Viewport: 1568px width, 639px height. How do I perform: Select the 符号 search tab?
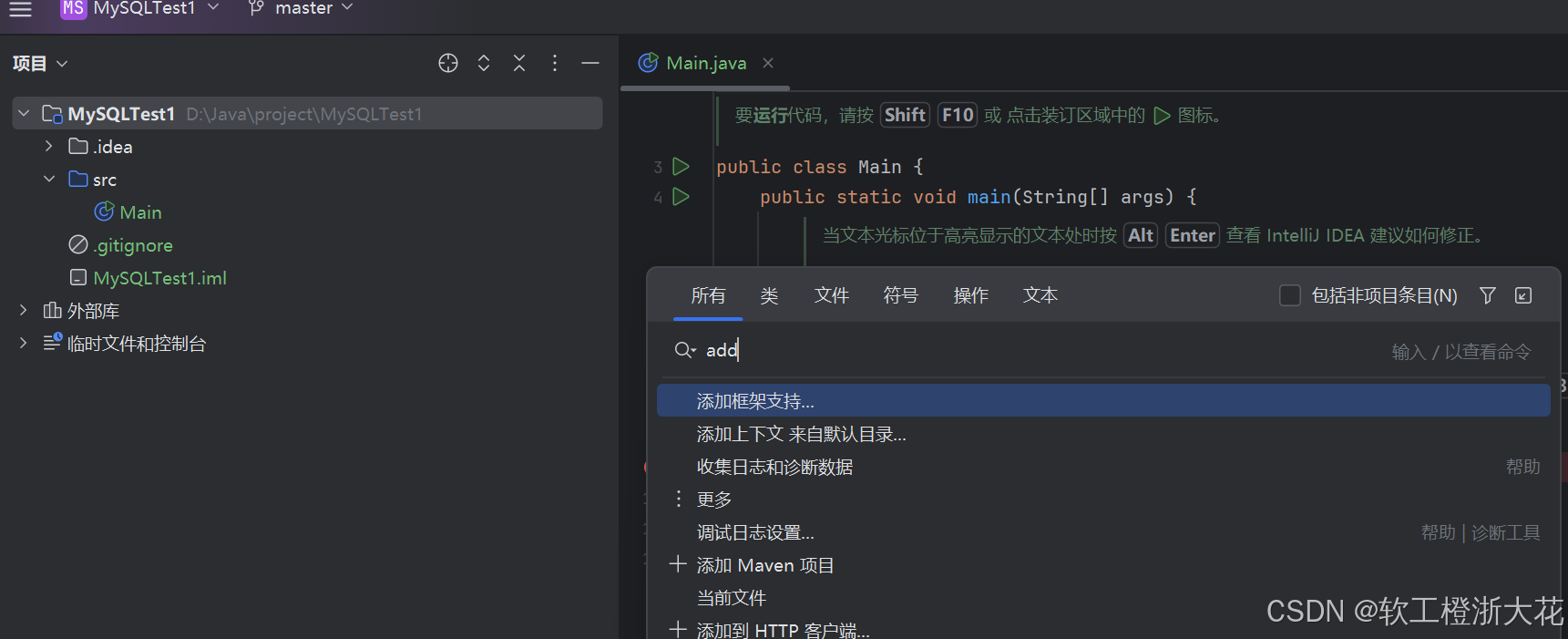[x=900, y=295]
